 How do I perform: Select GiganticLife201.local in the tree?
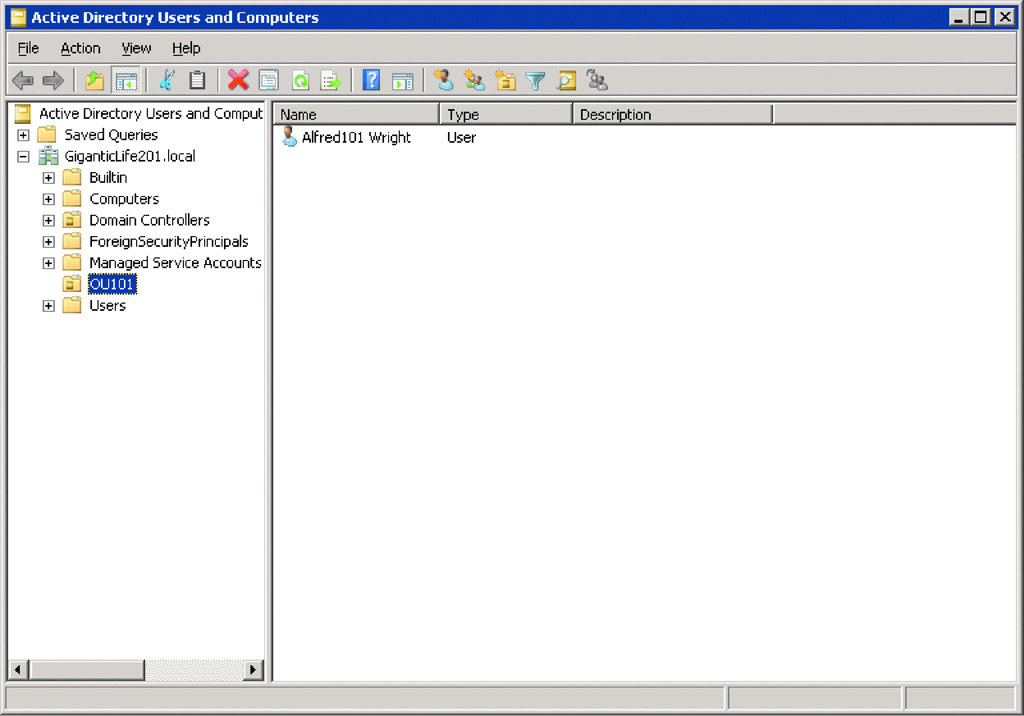coord(130,156)
